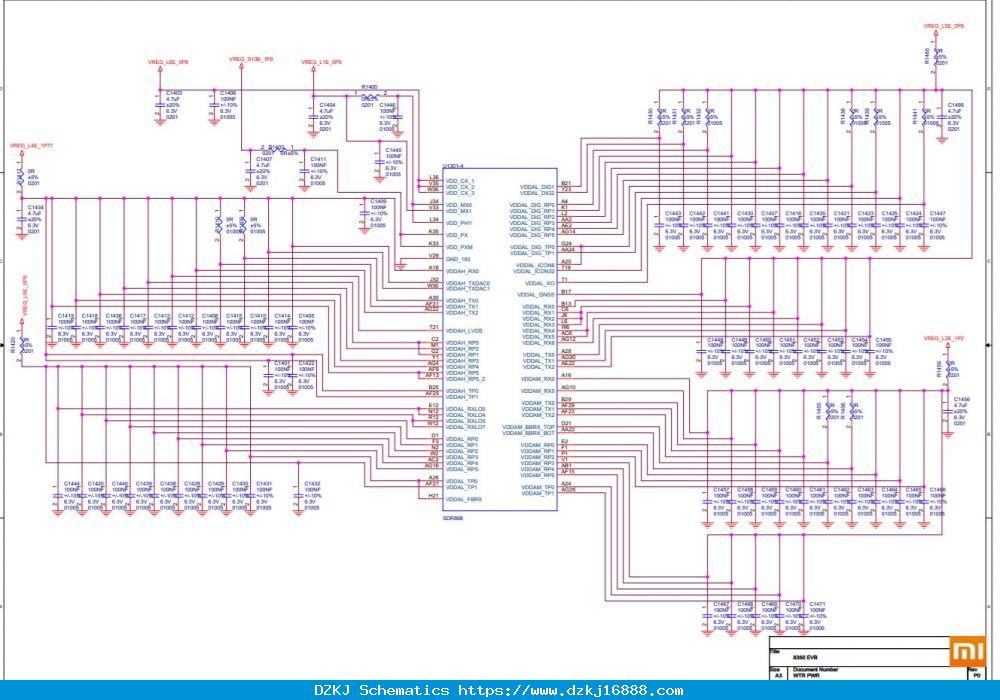Click pin name VDDAL_XO

click(x=540, y=283)
